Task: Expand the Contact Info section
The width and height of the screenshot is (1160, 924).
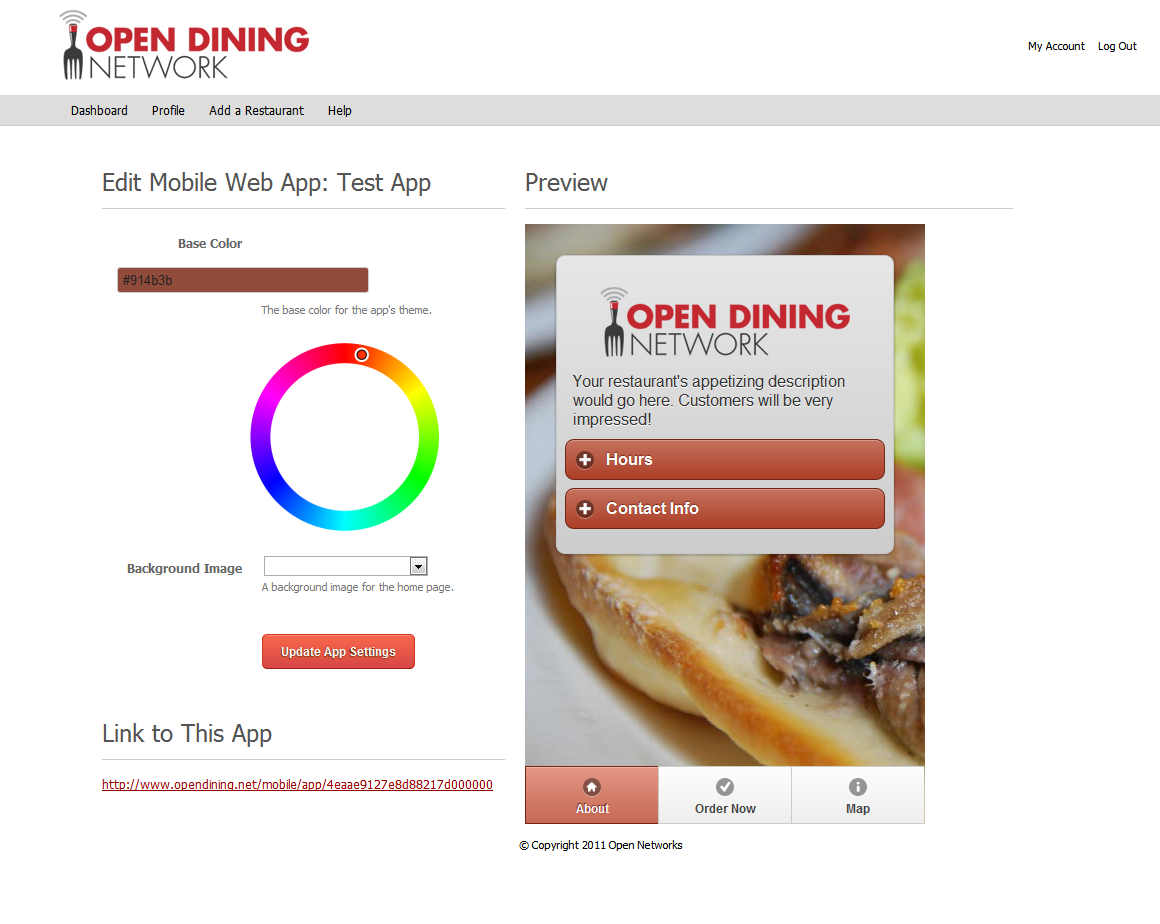Action: [x=725, y=508]
